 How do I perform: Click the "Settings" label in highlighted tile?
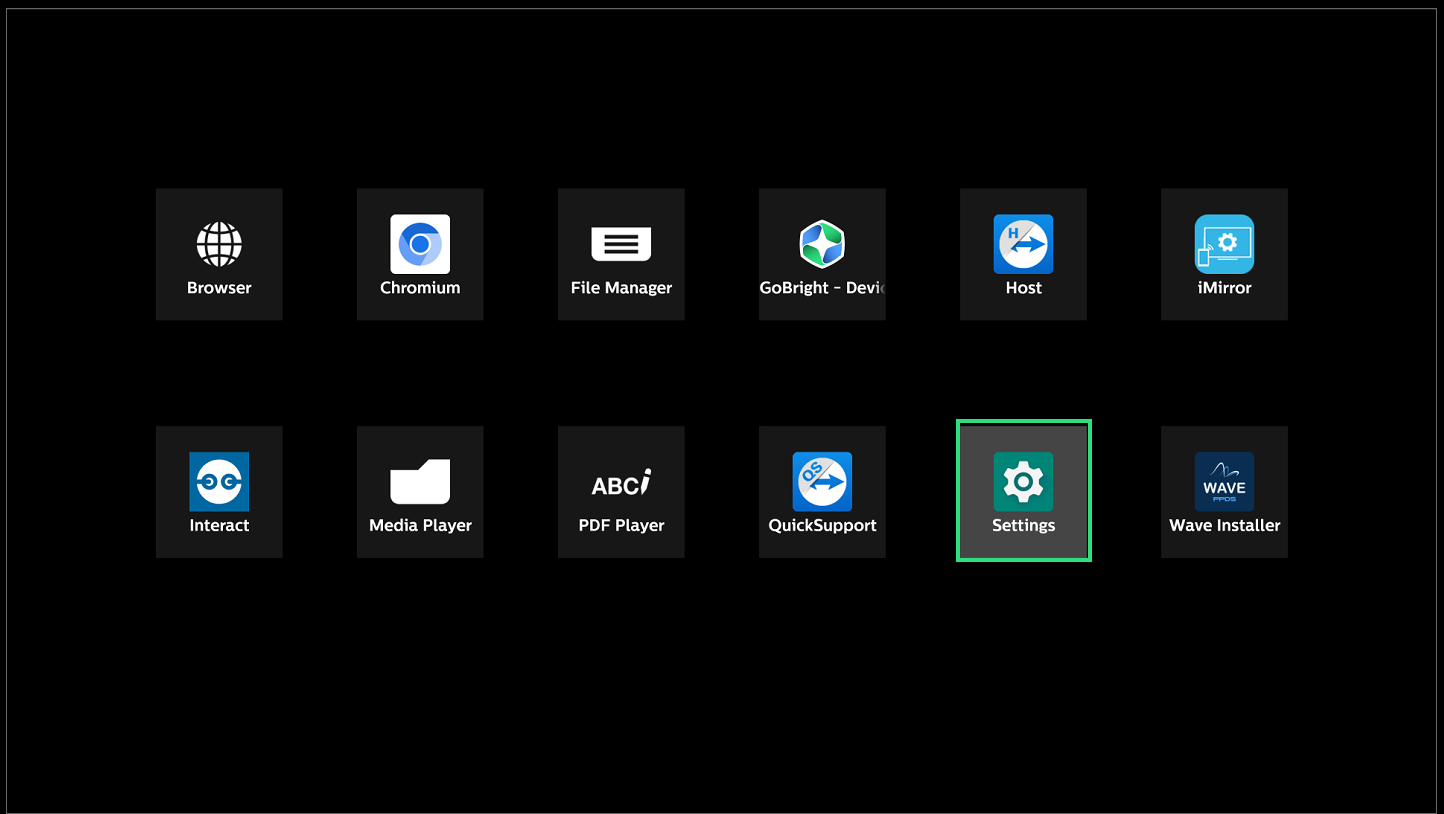(x=1023, y=526)
